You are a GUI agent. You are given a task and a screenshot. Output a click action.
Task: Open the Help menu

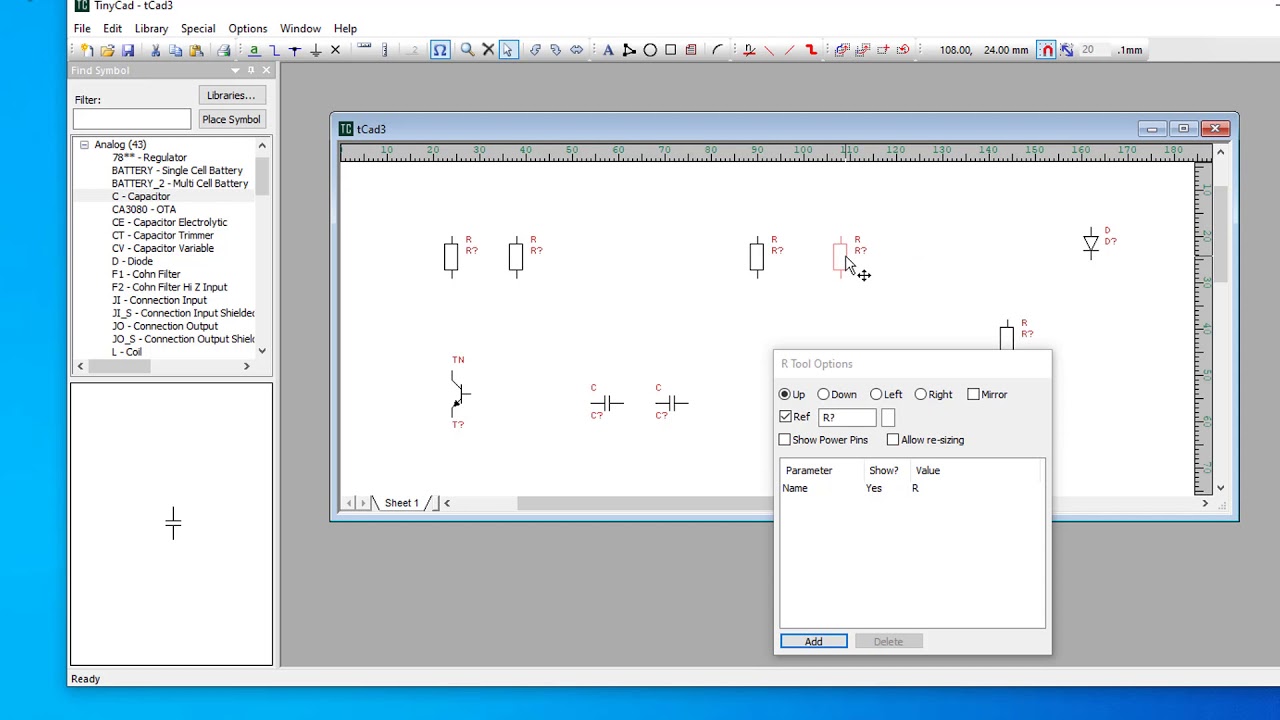(x=345, y=29)
